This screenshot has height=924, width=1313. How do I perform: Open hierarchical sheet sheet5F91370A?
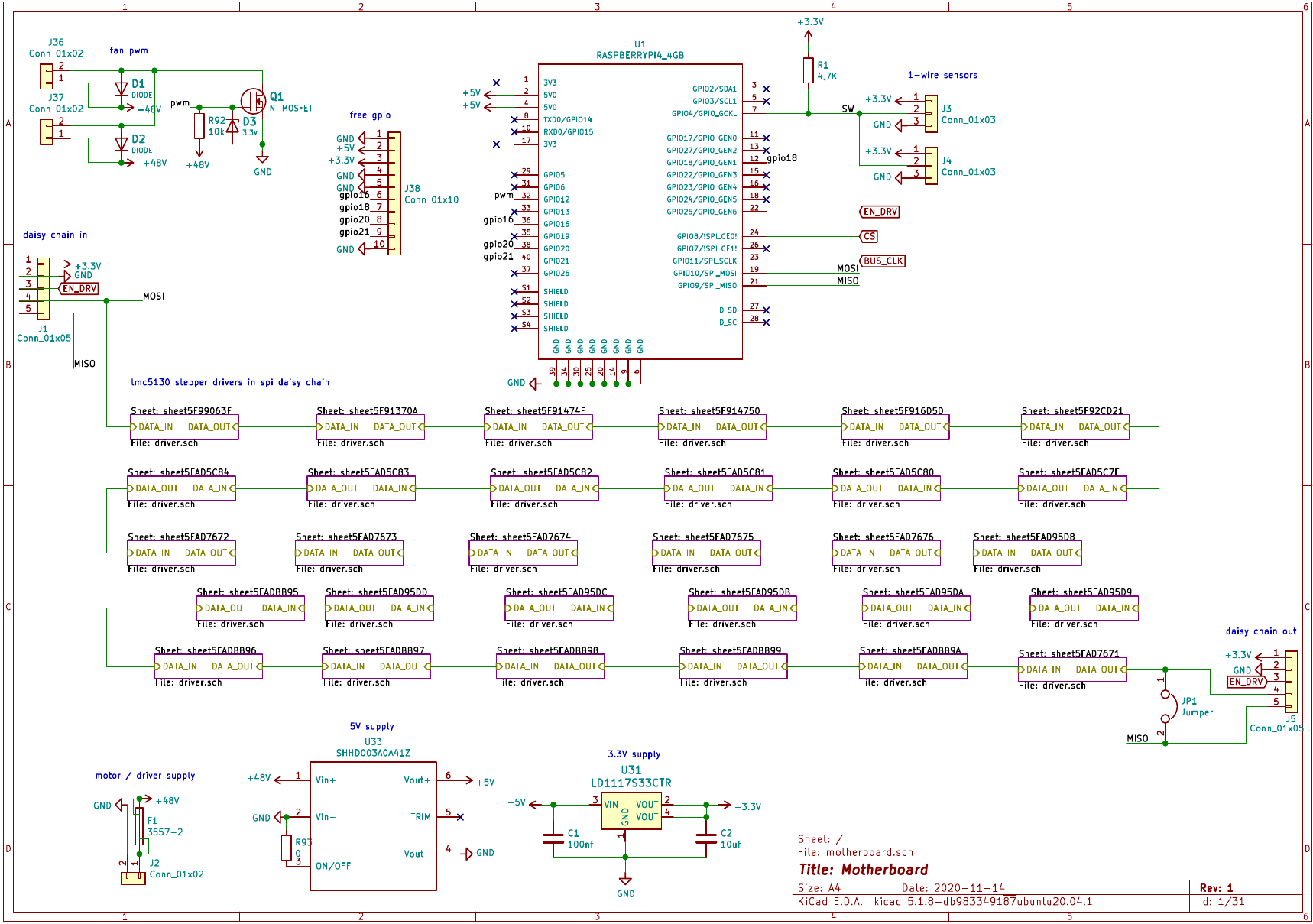click(x=371, y=427)
